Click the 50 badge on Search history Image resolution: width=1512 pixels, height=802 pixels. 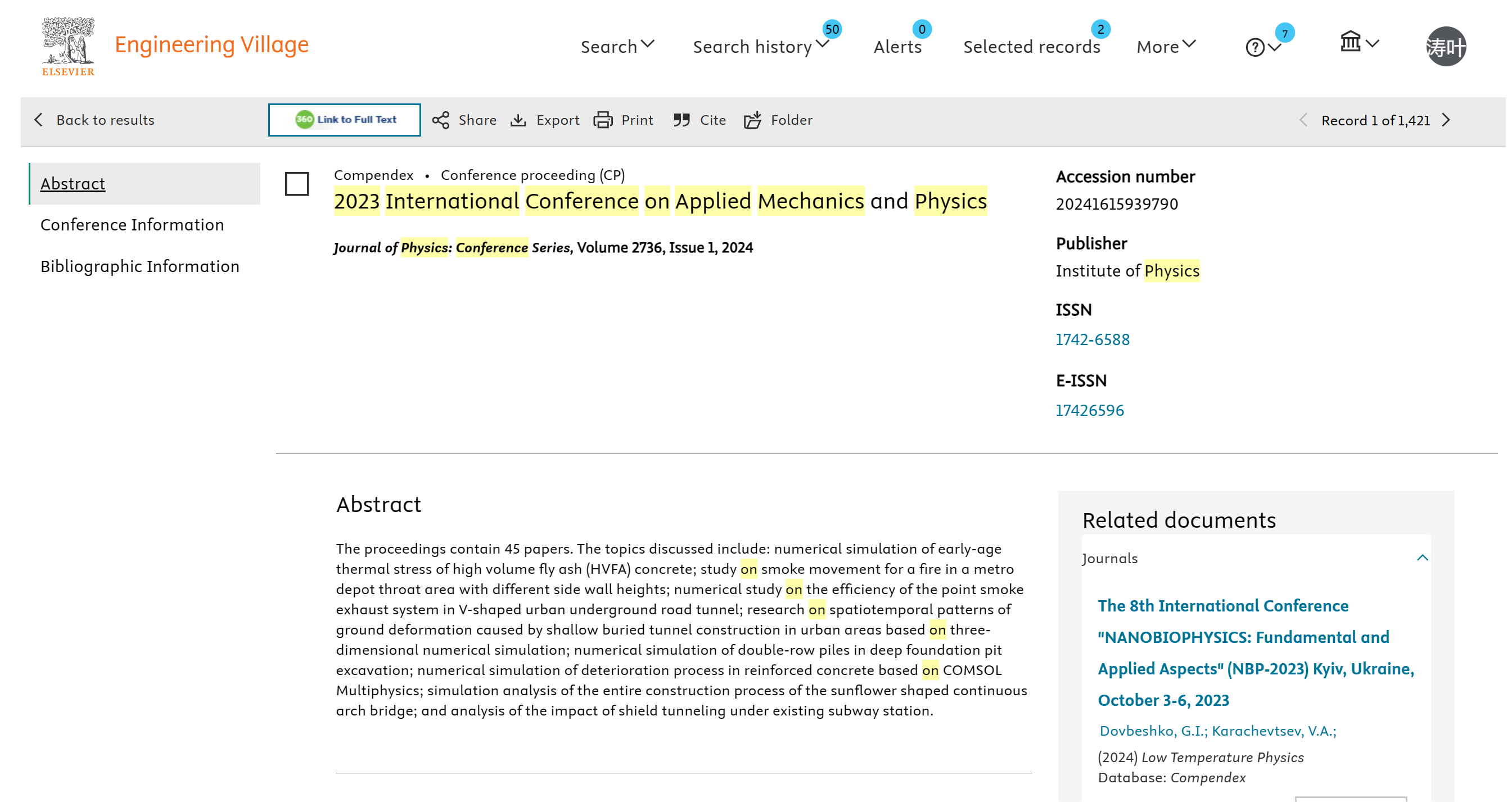point(832,29)
